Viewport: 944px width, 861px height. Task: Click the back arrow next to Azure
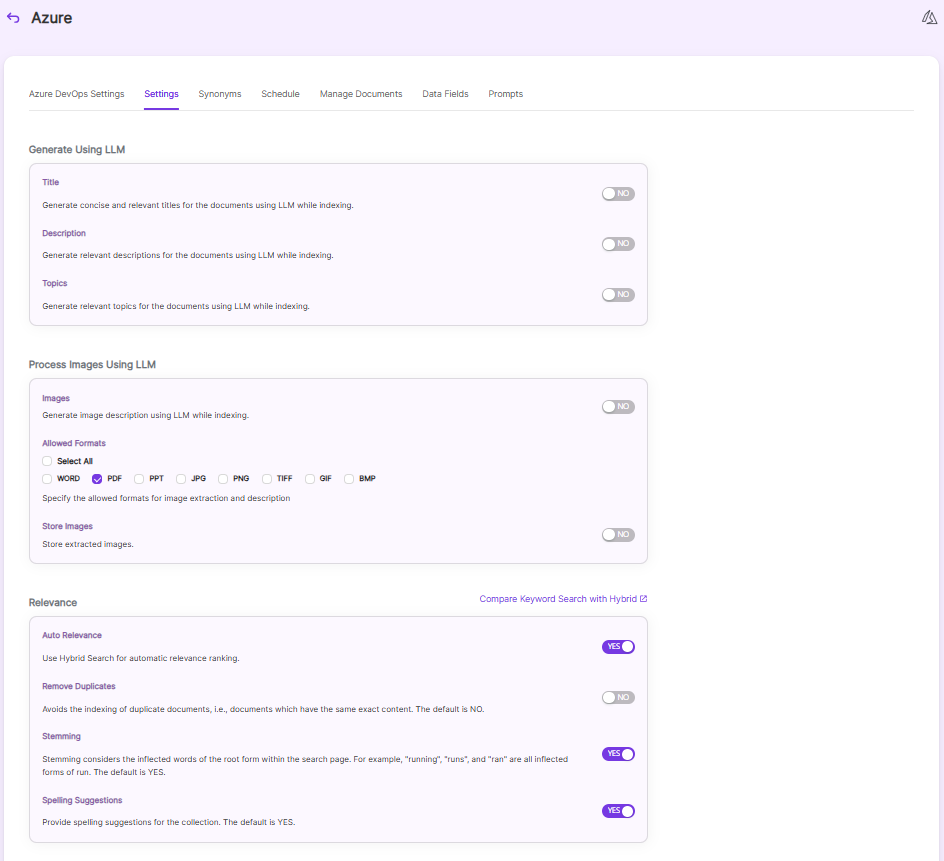[13, 18]
